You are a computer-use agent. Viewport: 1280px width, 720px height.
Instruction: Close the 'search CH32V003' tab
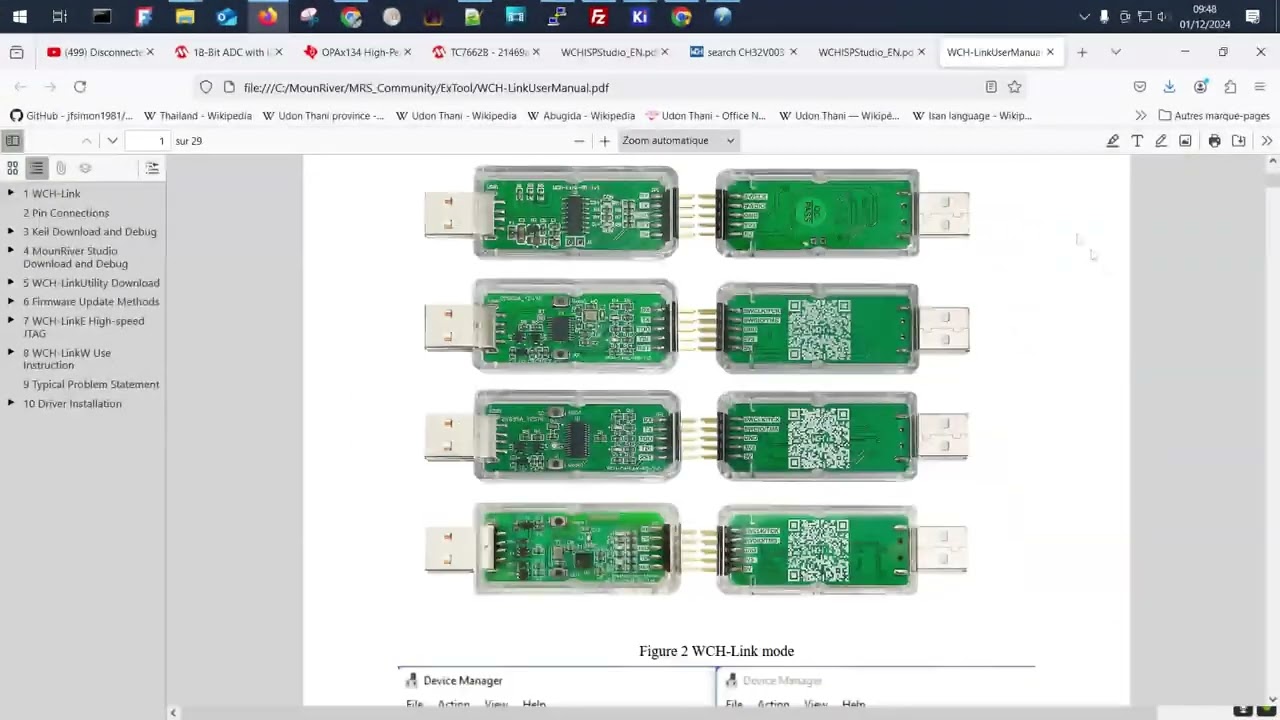(793, 52)
